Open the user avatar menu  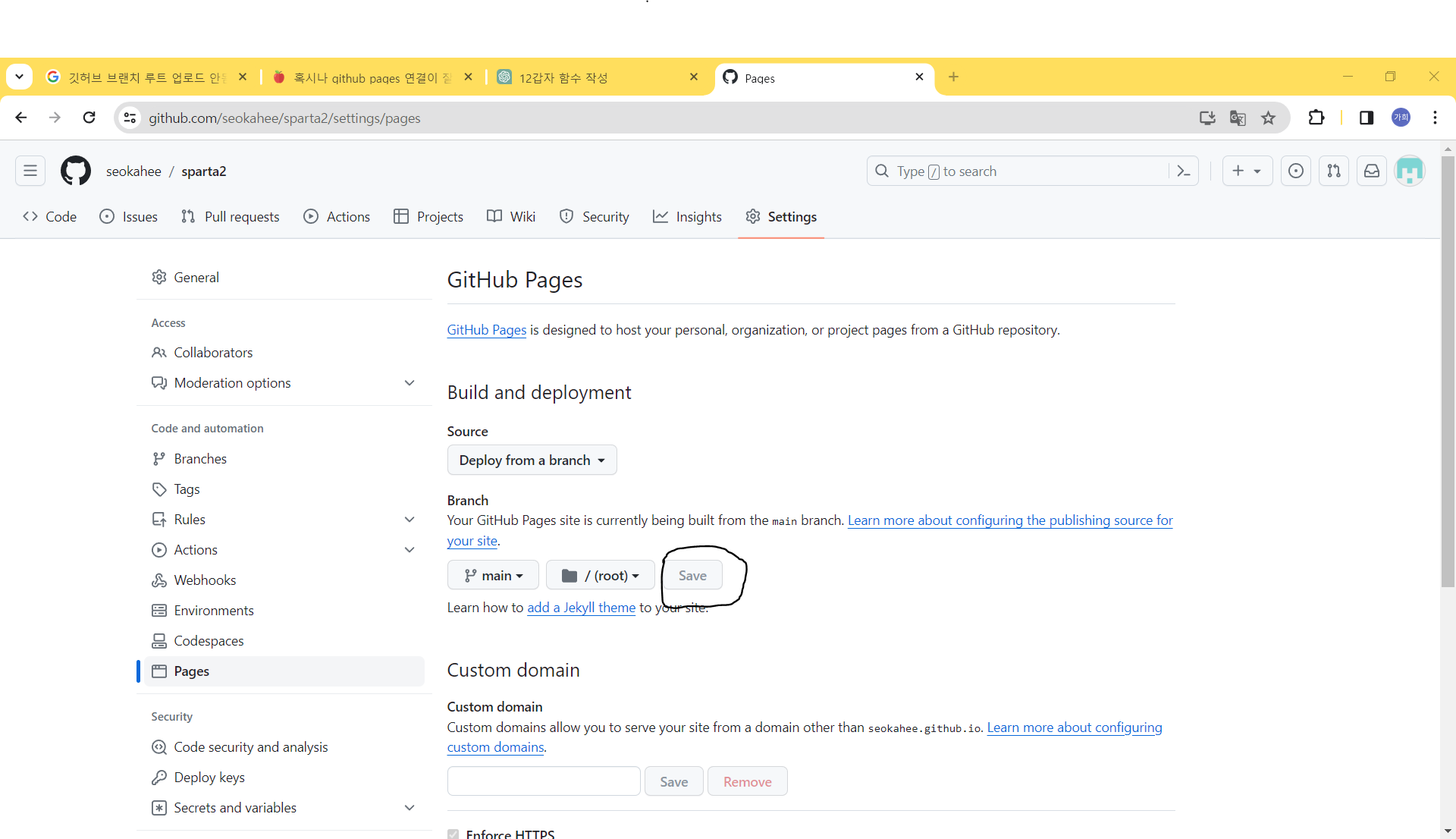click(x=1410, y=171)
